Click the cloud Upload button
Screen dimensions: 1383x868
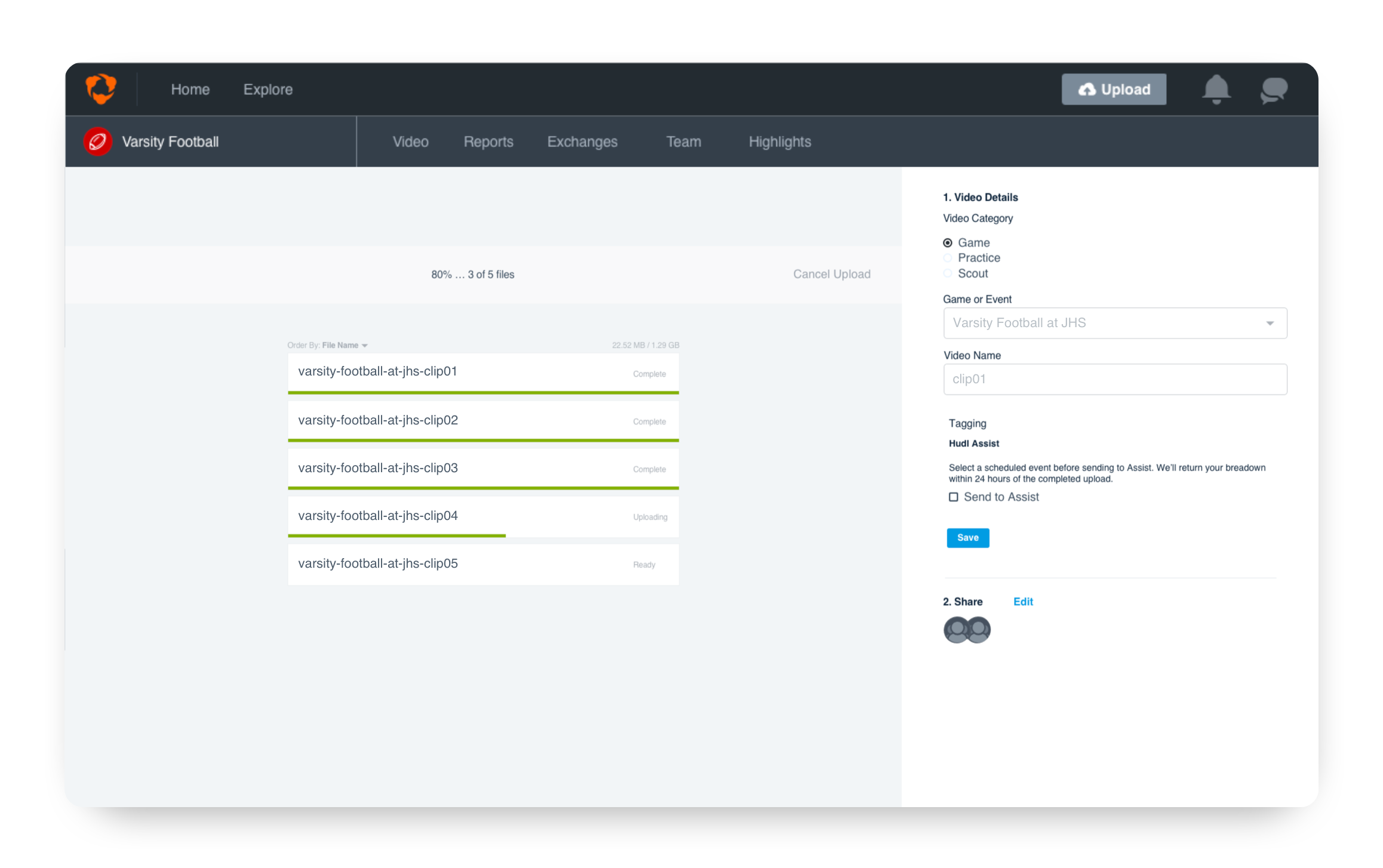pos(1113,90)
